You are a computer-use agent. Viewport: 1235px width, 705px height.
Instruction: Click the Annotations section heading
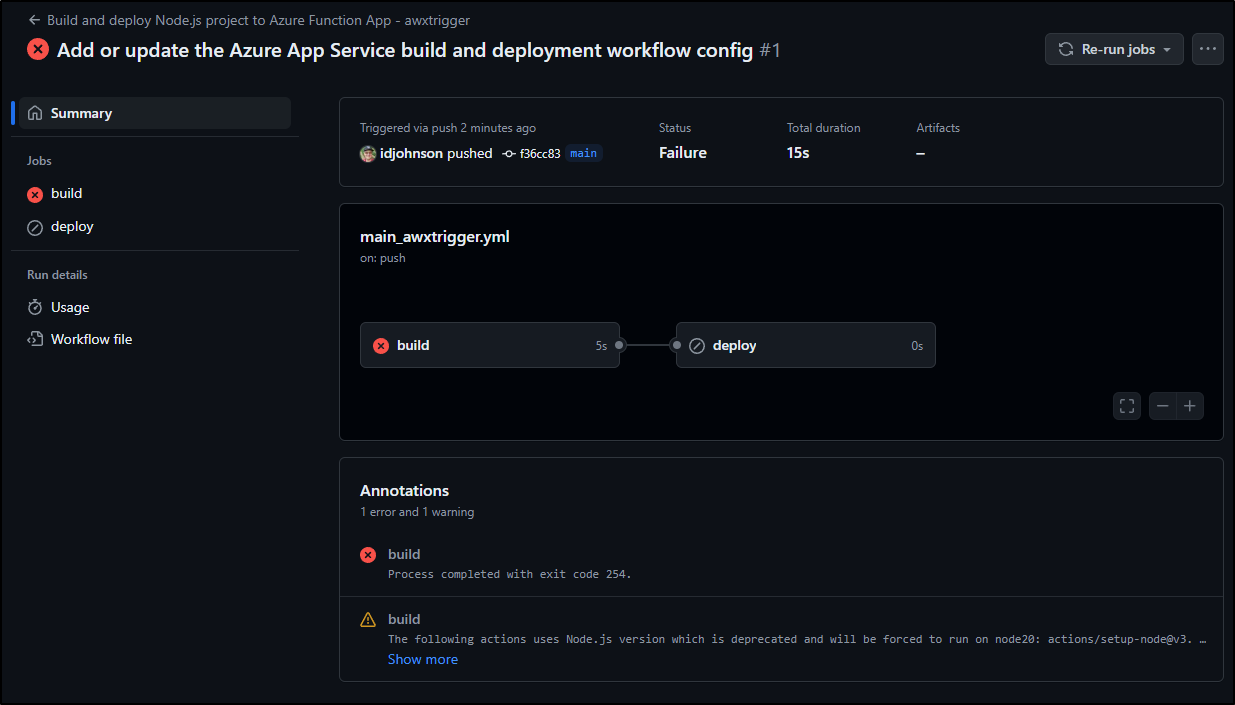coord(405,490)
